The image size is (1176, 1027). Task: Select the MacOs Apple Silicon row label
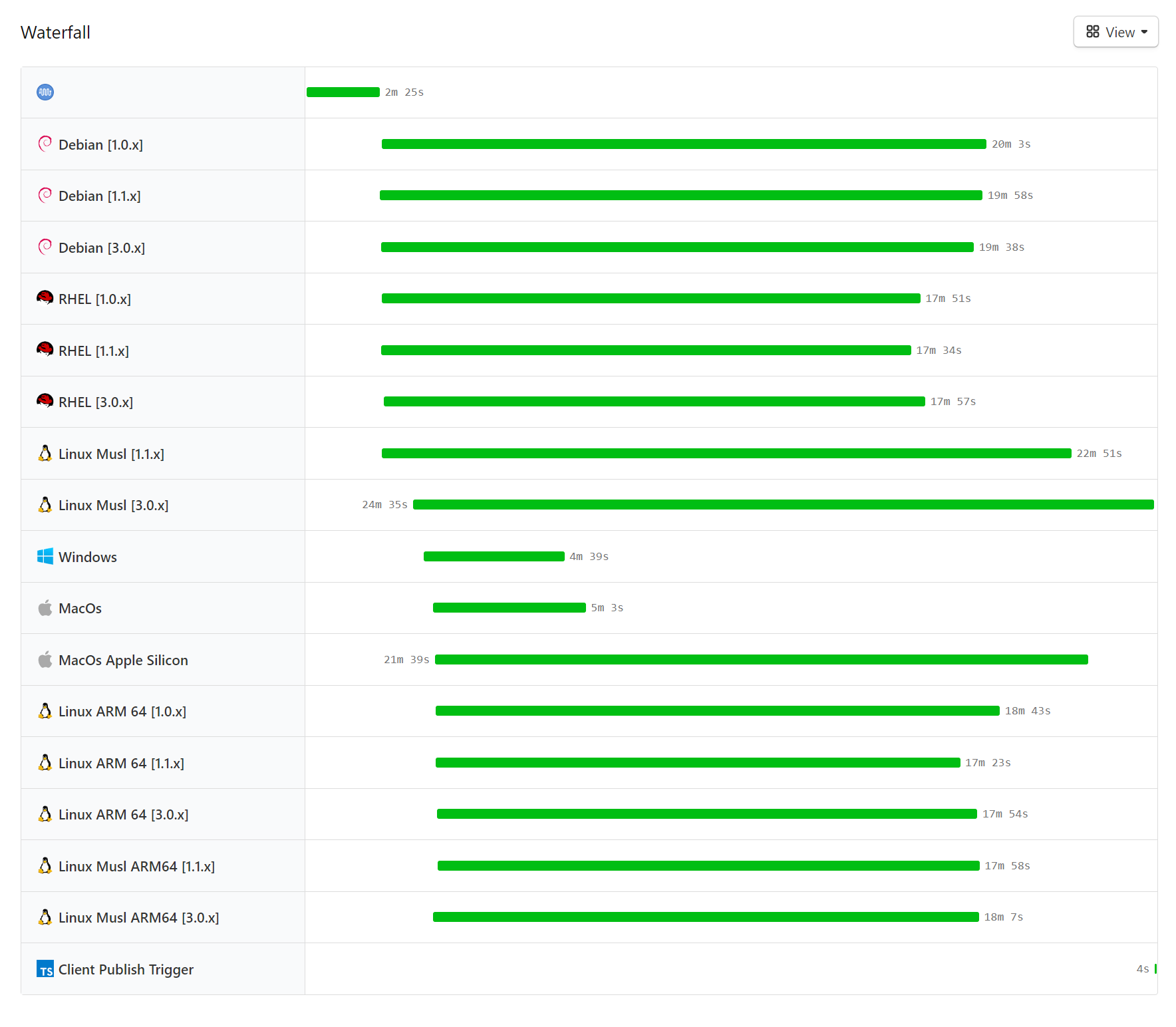tap(123, 660)
